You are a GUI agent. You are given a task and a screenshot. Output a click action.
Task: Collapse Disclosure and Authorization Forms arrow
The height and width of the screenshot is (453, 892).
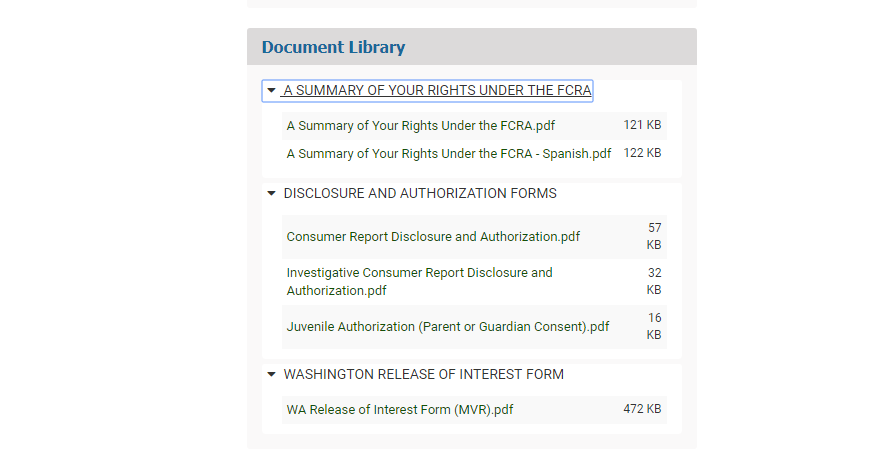coord(271,194)
